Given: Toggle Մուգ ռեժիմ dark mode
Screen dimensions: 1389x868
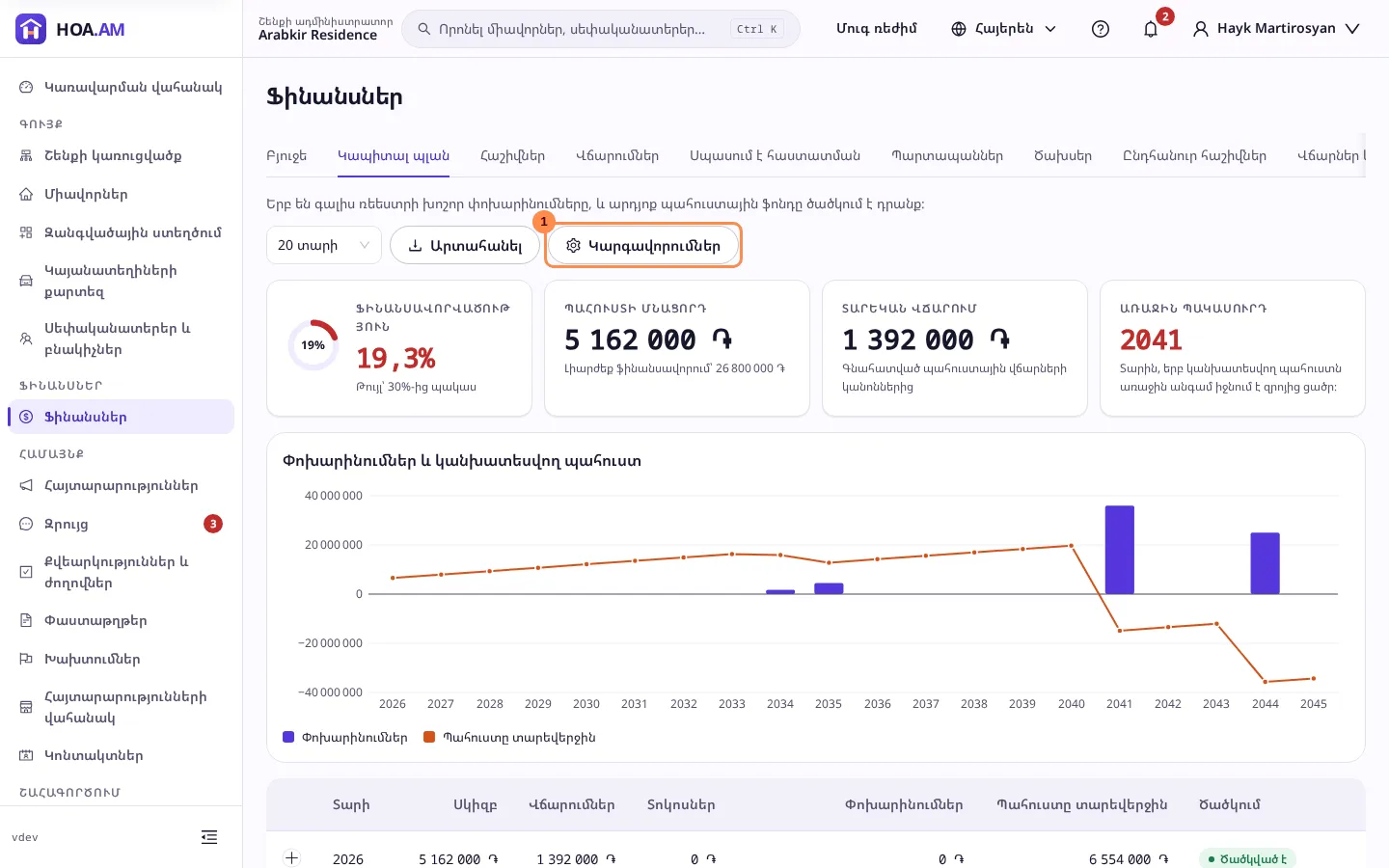Looking at the screenshot, I should (876, 29).
